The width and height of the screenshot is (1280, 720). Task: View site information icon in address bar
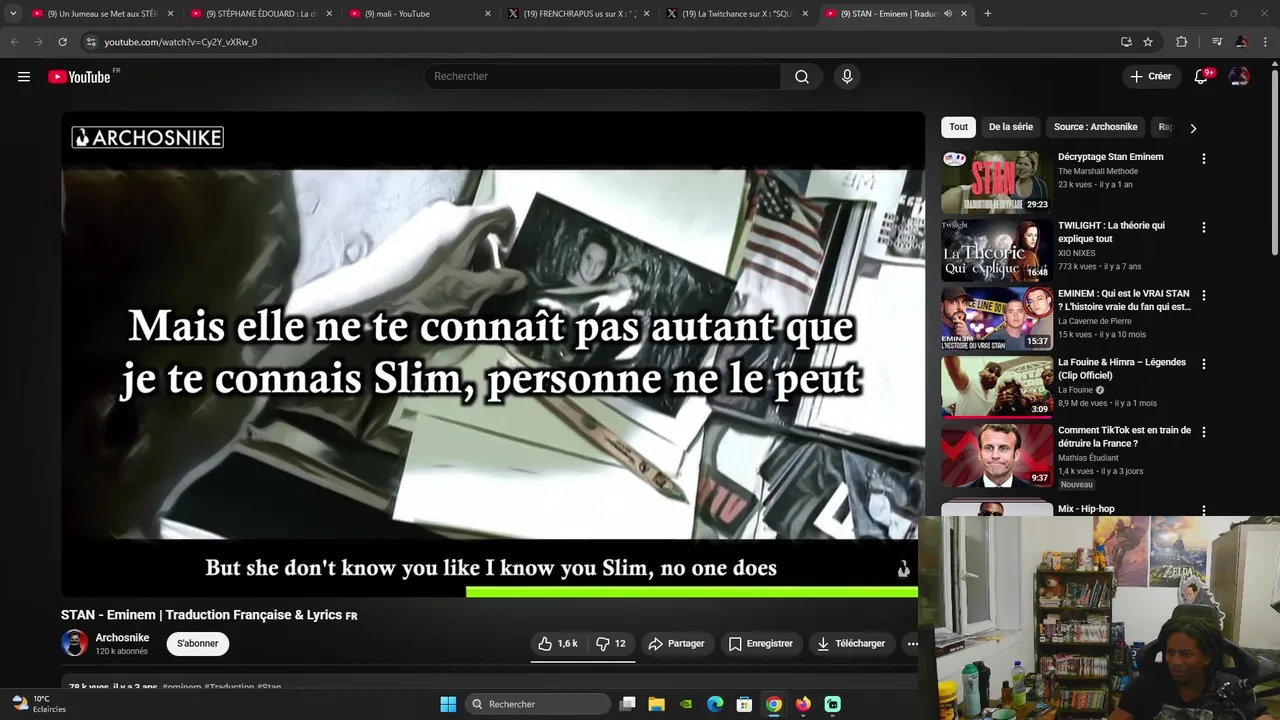91,42
